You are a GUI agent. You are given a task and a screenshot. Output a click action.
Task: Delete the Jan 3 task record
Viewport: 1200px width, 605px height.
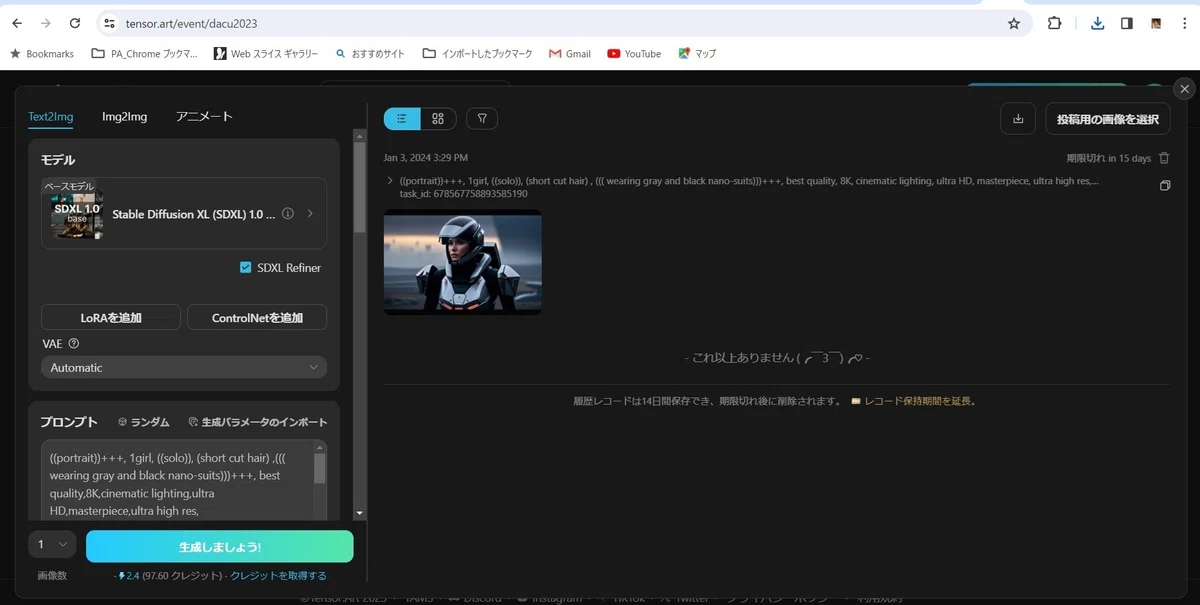(x=1164, y=158)
